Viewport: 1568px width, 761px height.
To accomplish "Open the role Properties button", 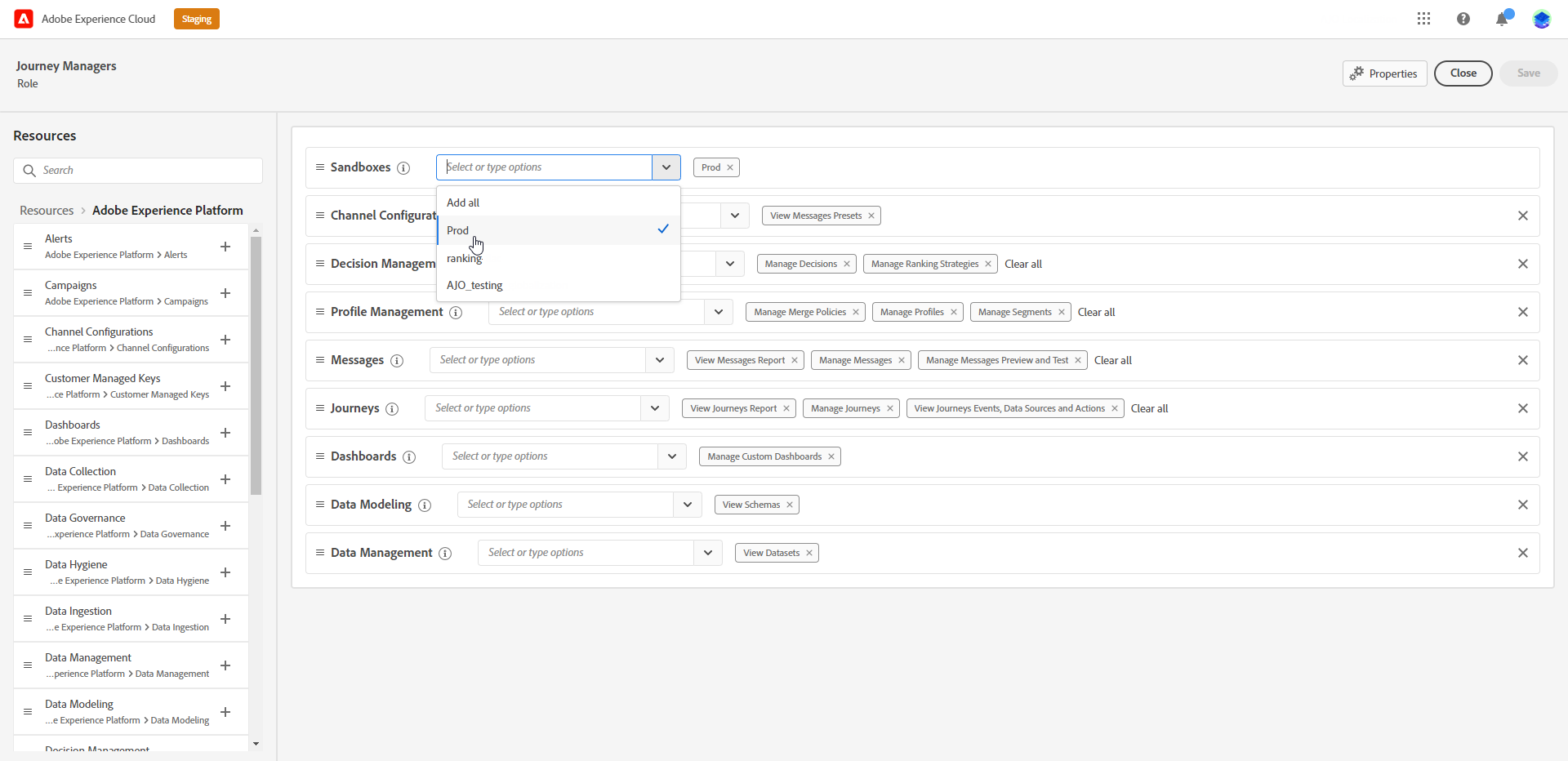I will point(1384,73).
